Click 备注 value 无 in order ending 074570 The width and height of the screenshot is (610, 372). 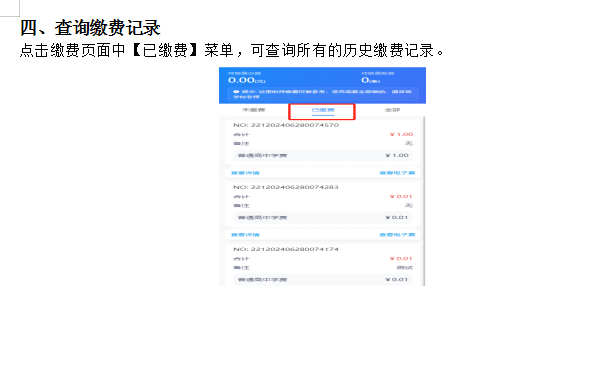(x=409, y=144)
